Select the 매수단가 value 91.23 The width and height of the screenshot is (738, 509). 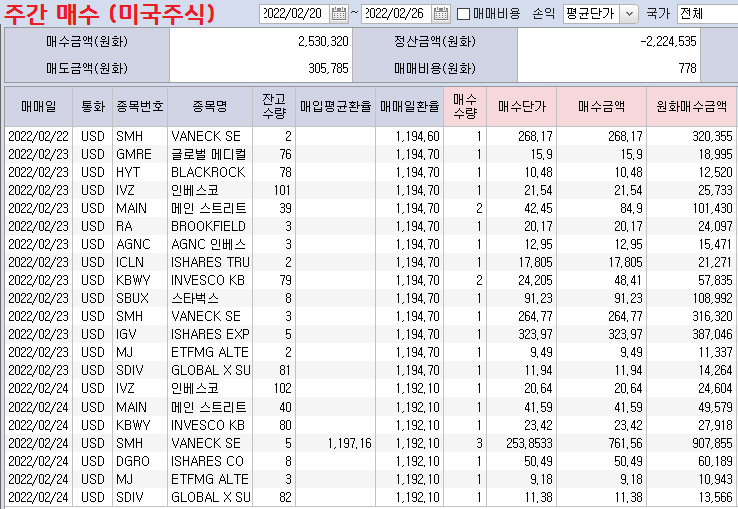[x=521, y=299]
